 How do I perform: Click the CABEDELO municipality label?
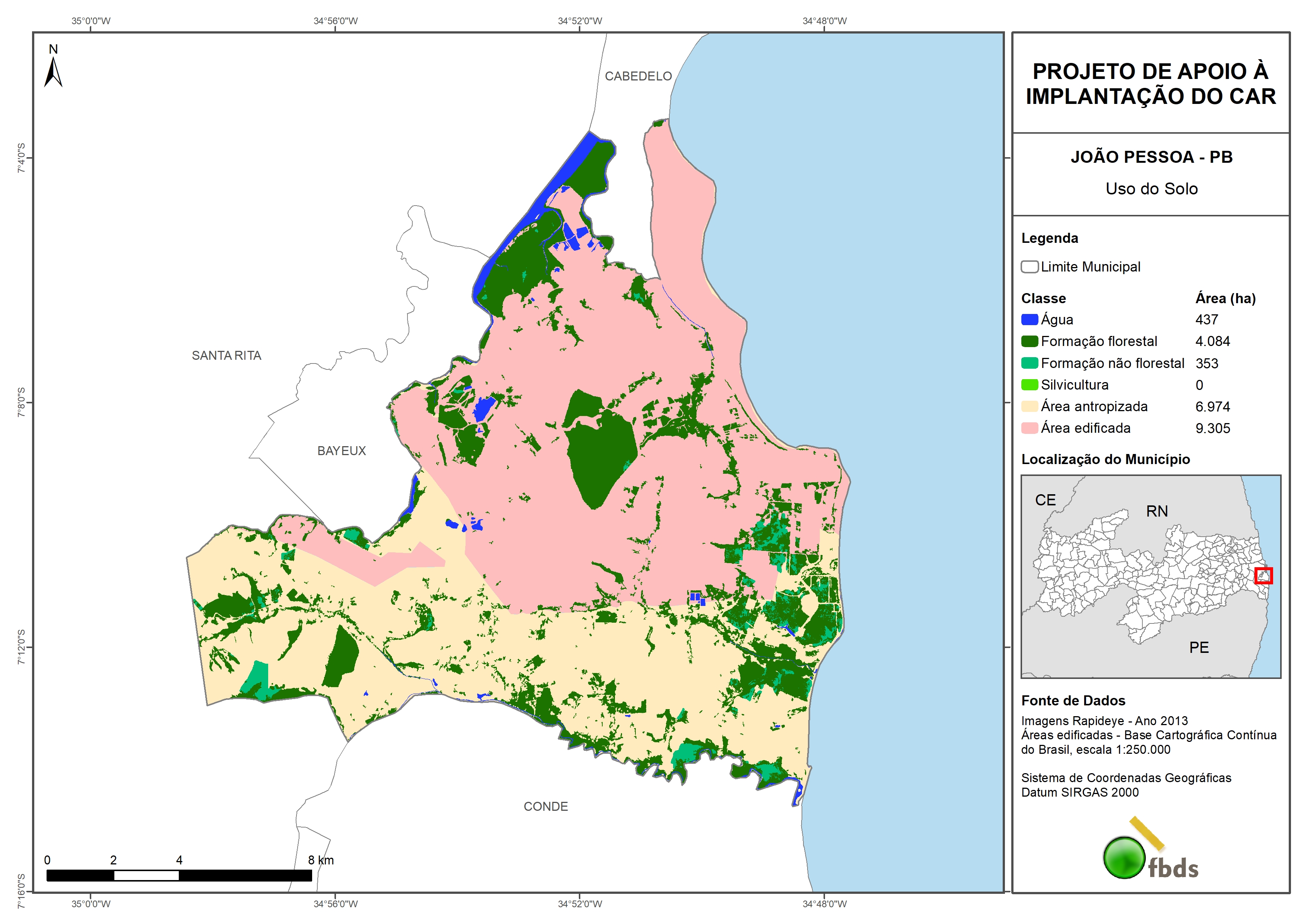point(638,76)
